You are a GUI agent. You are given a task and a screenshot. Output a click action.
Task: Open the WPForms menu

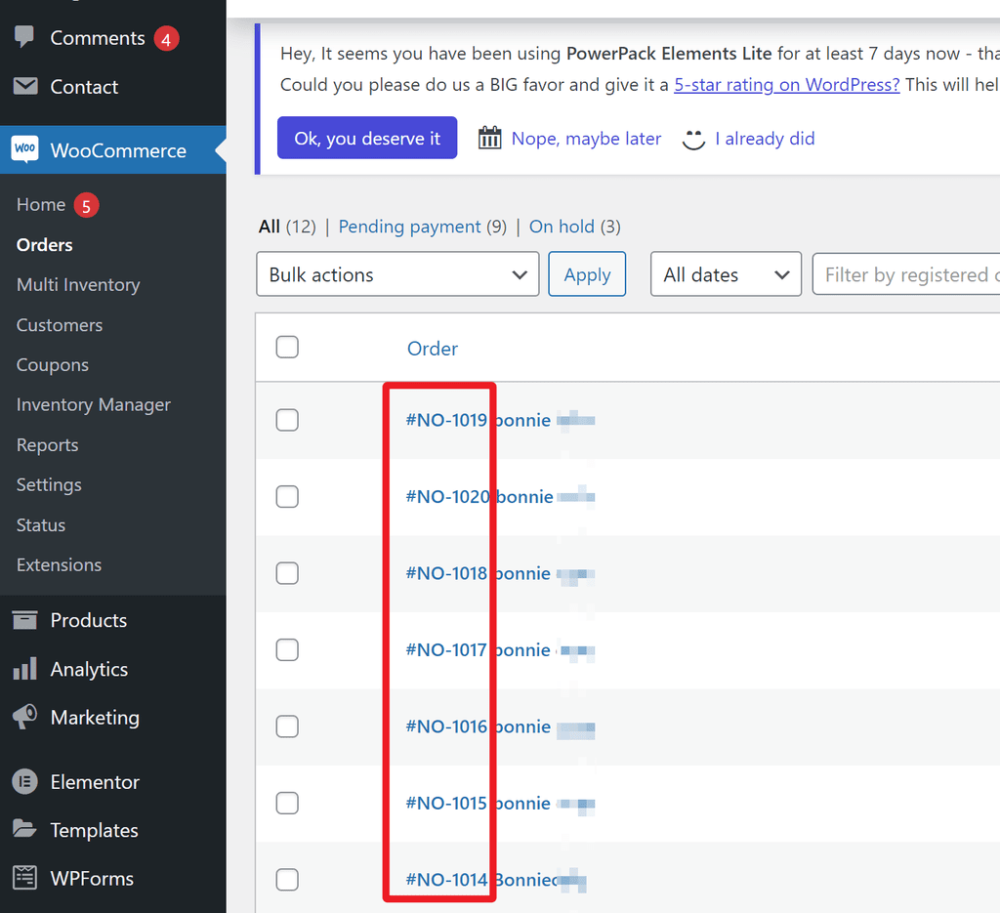click(92, 879)
